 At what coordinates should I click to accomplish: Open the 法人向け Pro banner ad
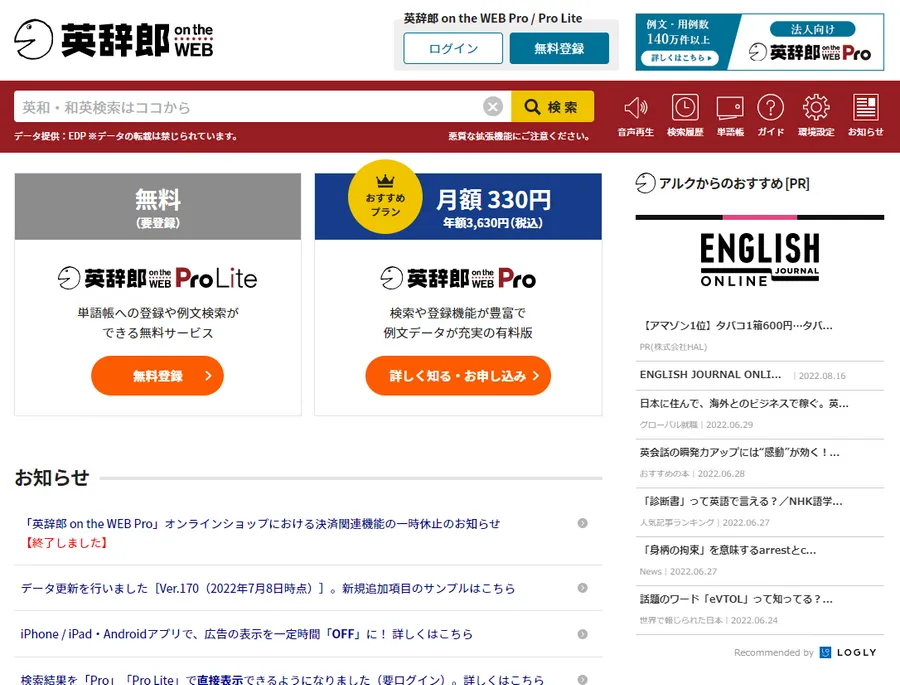pyautogui.click(x=759, y=42)
